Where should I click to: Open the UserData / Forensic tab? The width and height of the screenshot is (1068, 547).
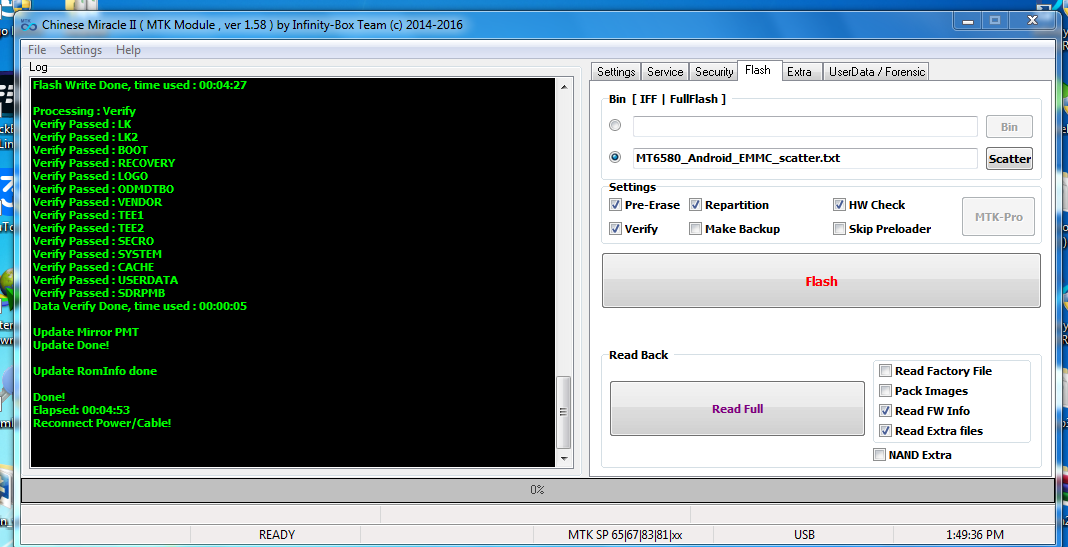click(x=877, y=72)
